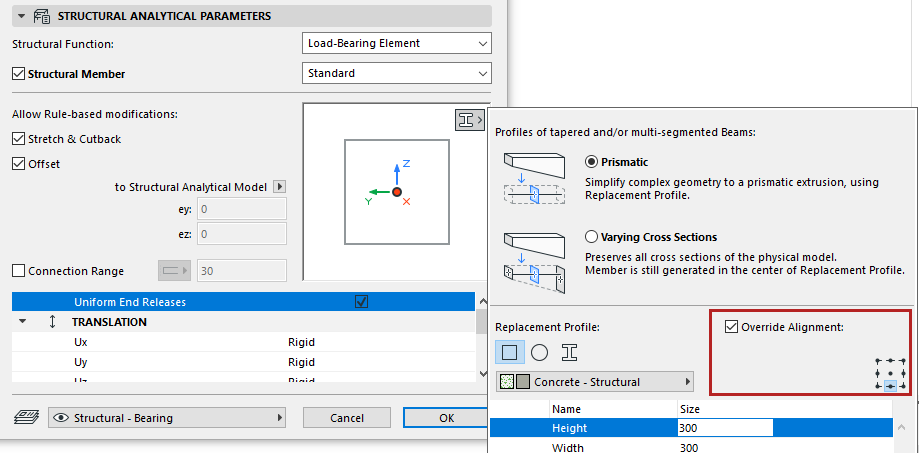Click the translation arrows icon
The width and height of the screenshot is (919, 453).
click(52, 322)
